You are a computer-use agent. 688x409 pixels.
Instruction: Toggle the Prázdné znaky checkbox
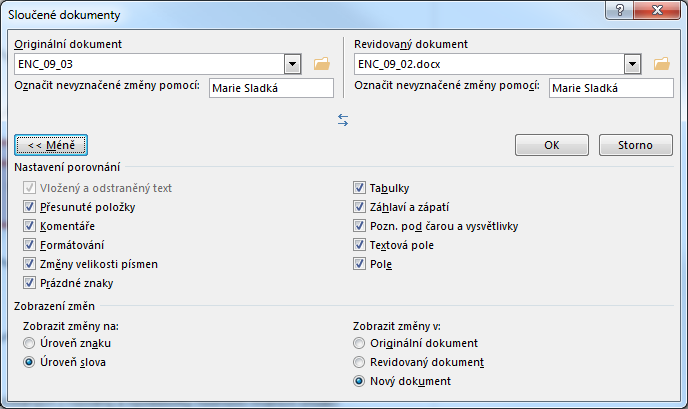click(x=29, y=283)
